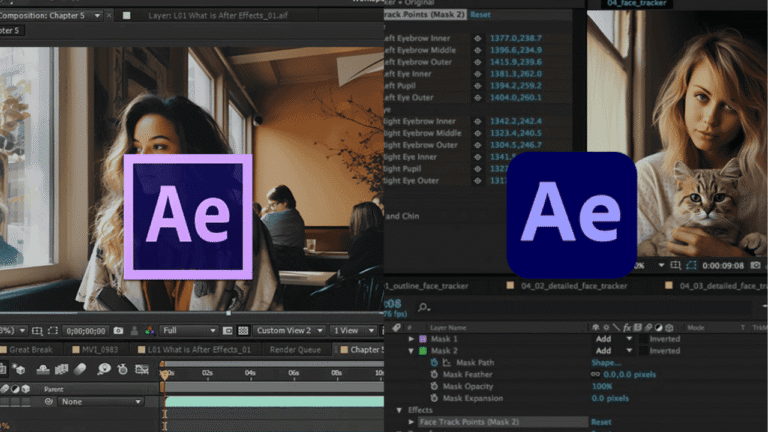Switch to the MVI_0983 timeline tab
The height and width of the screenshot is (432, 768).
pyautogui.click(x=95, y=350)
